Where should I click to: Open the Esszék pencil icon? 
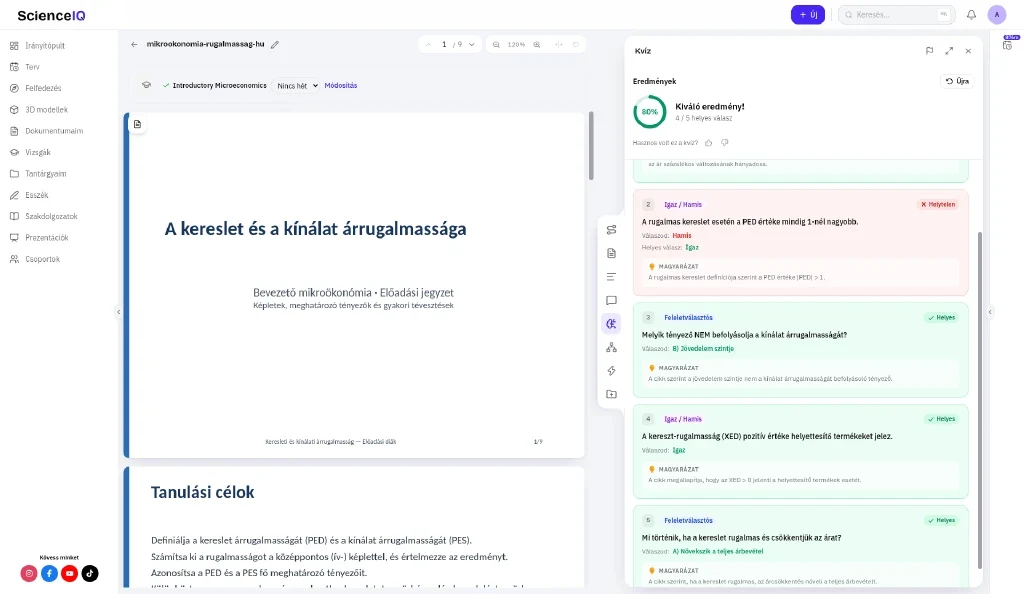click(14, 195)
